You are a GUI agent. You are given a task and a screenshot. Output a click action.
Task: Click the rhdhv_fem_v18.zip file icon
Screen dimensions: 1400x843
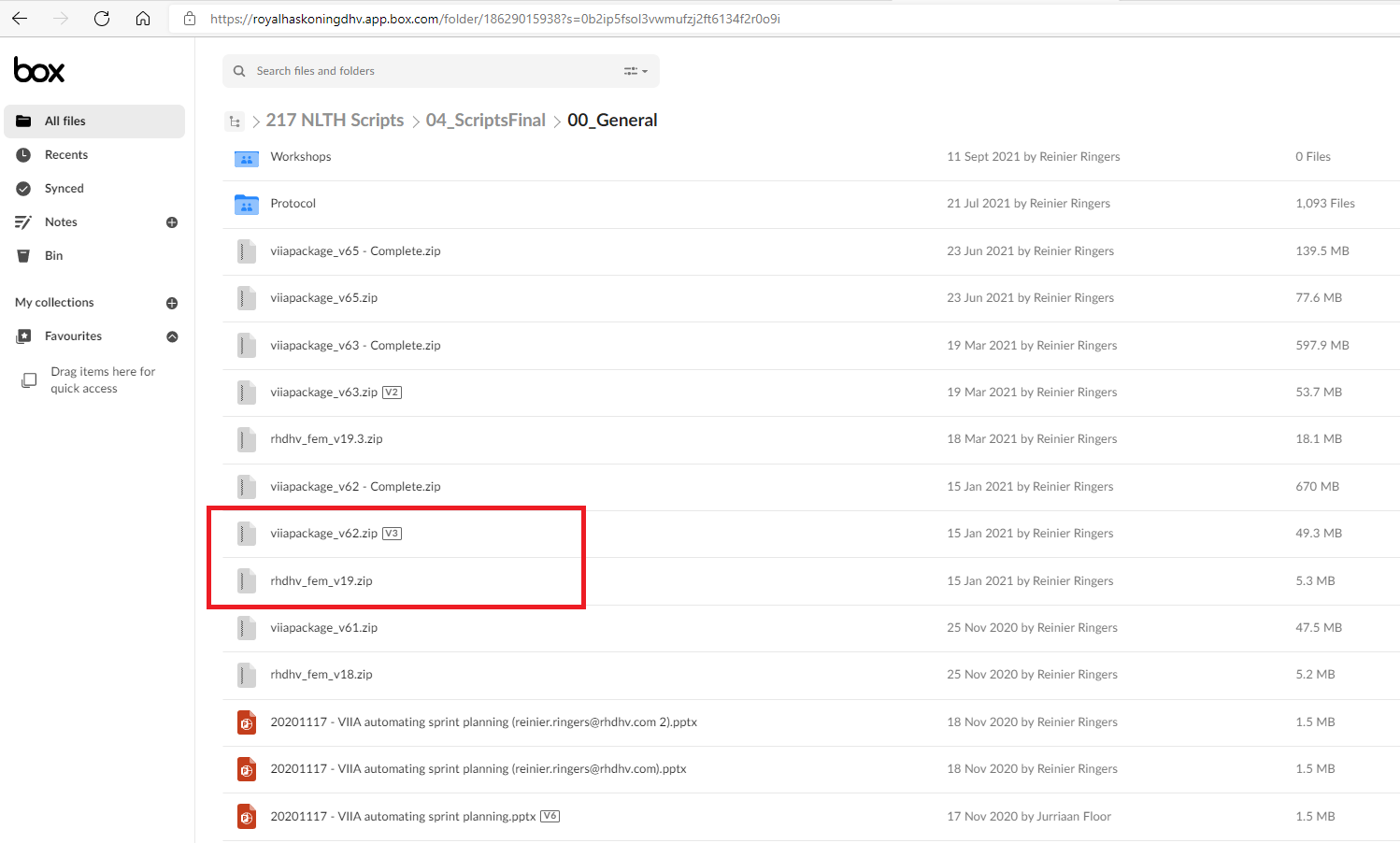(x=247, y=675)
